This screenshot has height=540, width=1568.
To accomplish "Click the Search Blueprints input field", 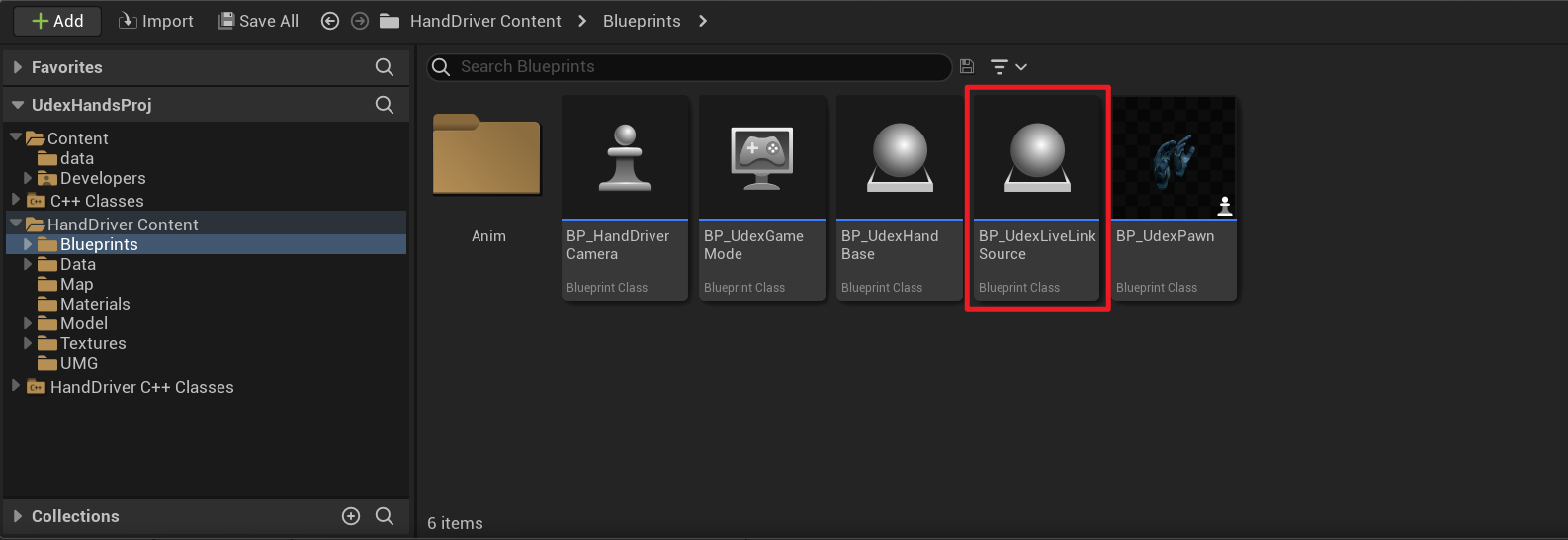I will pyautogui.click(x=692, y=66).
